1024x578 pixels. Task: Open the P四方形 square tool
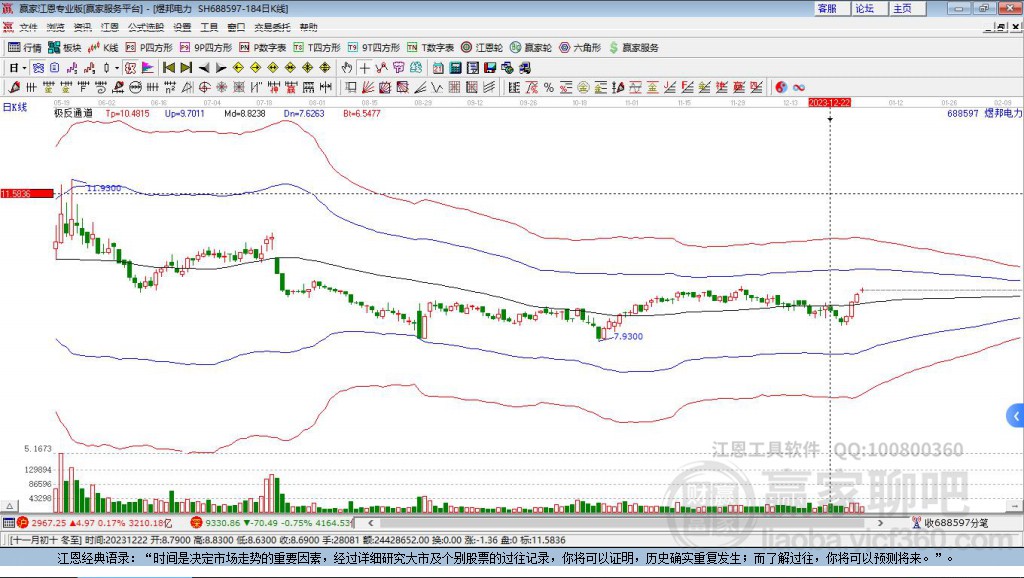tap(149, 48)
